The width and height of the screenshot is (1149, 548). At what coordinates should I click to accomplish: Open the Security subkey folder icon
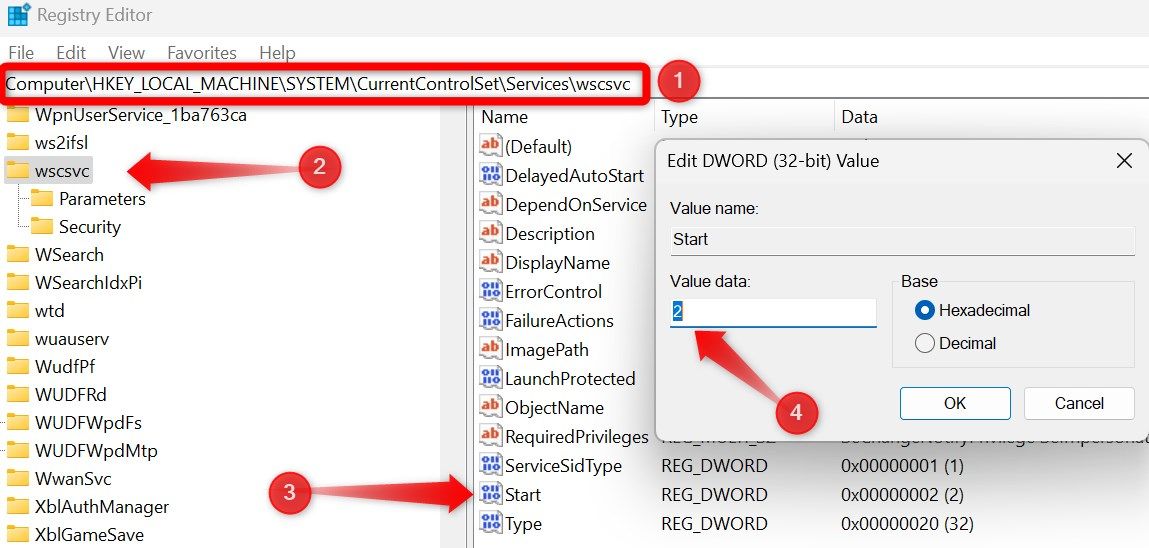[x=42, y=226]
